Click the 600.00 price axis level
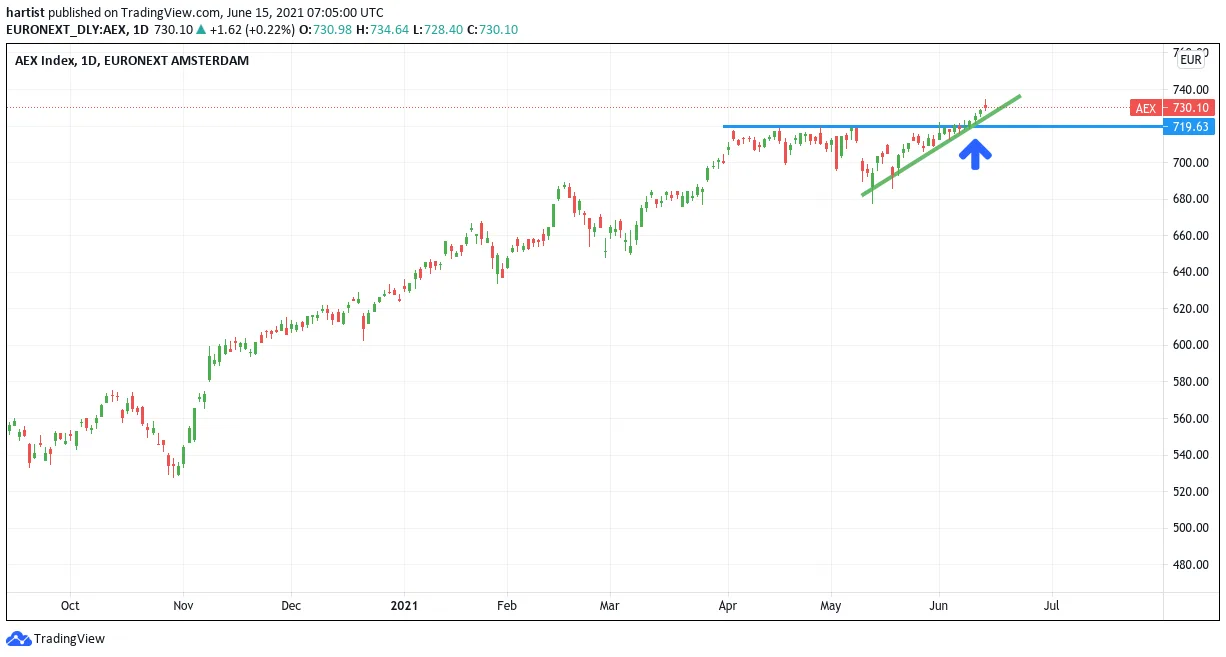This screenshot has width=1226, height=657. (x=1190, y=345)
